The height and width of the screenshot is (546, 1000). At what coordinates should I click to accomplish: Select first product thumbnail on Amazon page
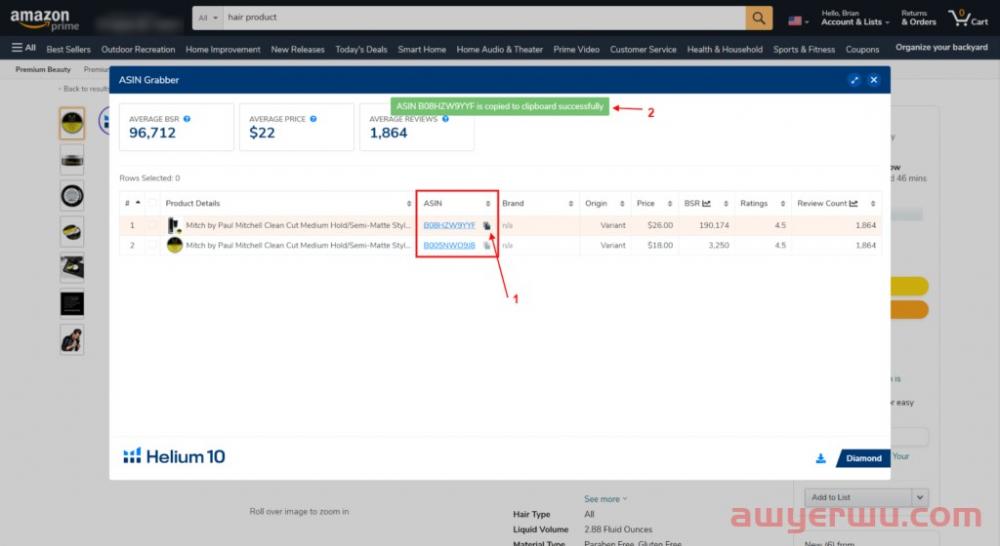(x=72, y=123)
